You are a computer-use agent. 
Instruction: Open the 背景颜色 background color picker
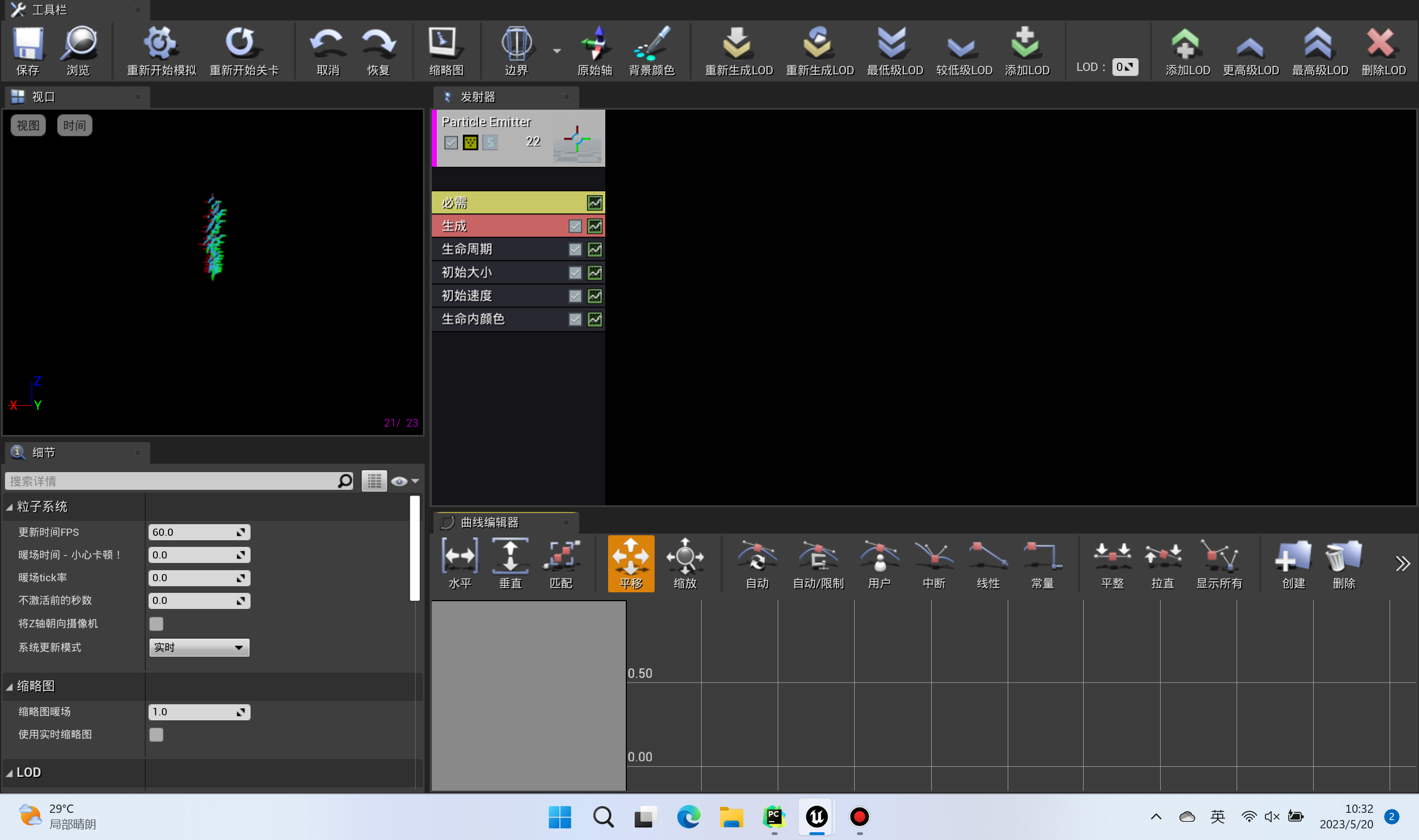652,50
